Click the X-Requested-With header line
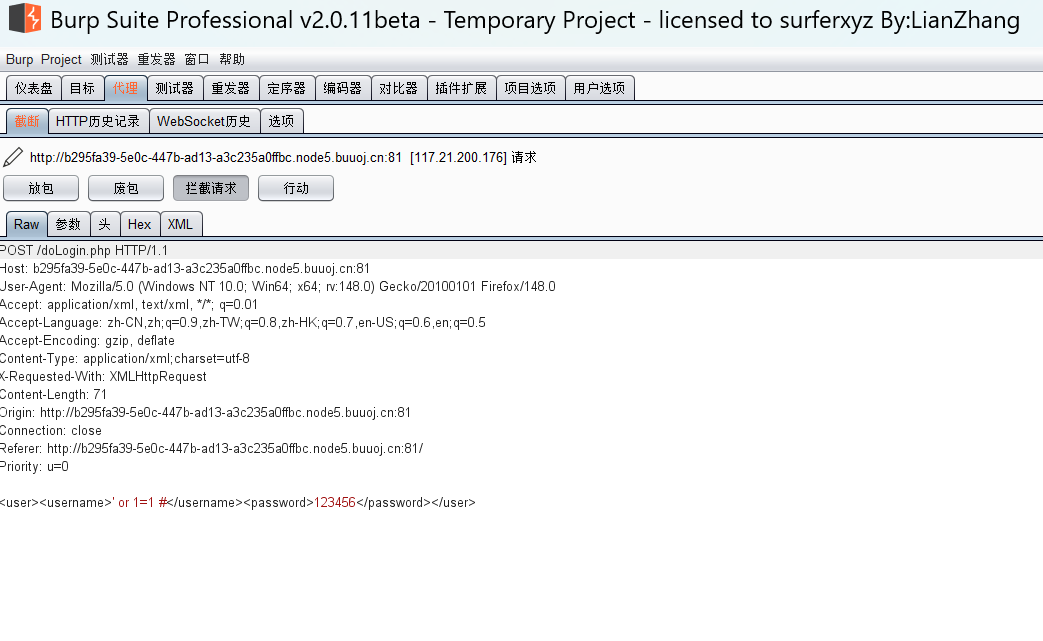Screen dimensions: 1043x641 point(103,376)
